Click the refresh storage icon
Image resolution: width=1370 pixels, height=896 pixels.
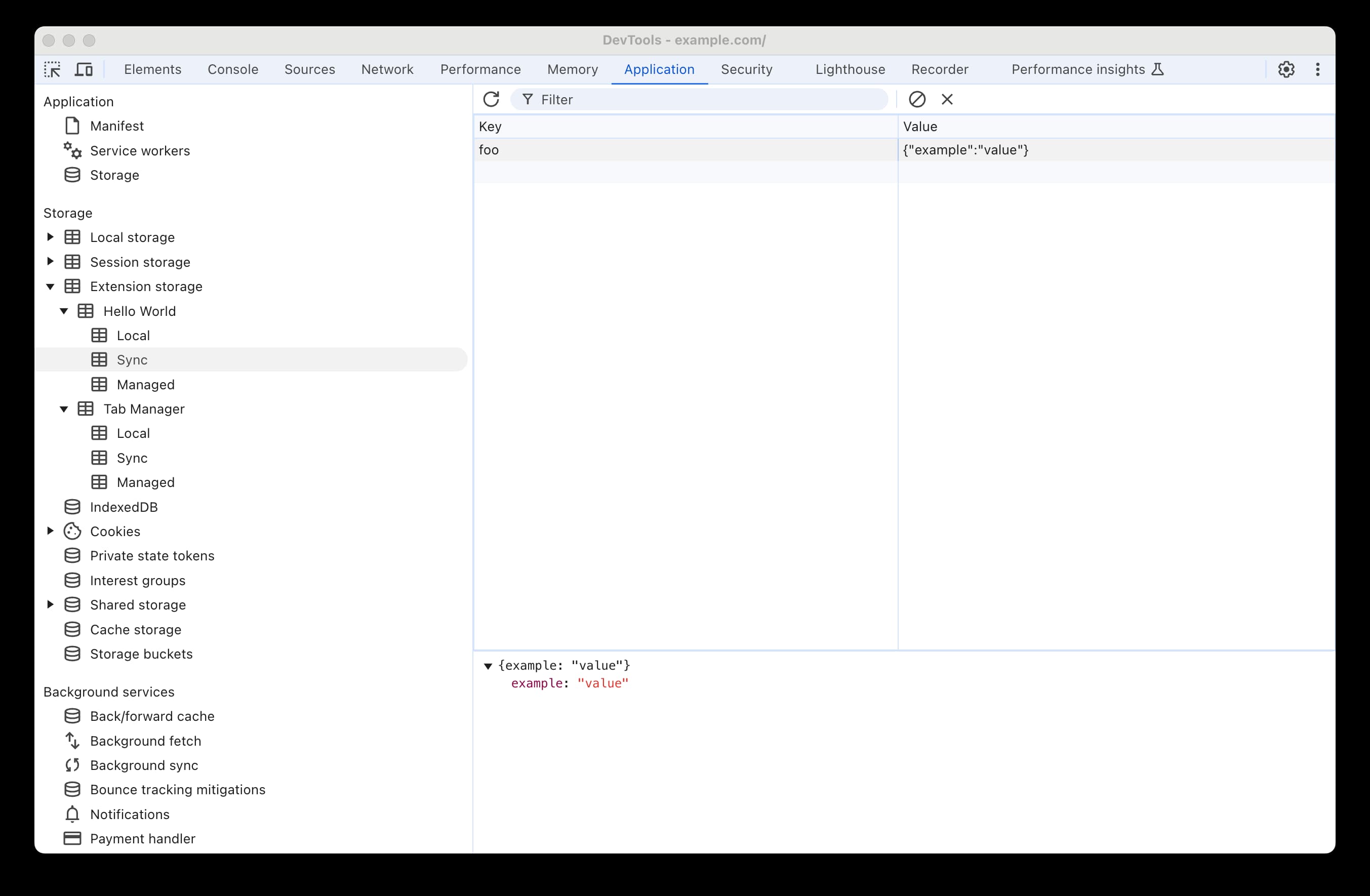491,99
